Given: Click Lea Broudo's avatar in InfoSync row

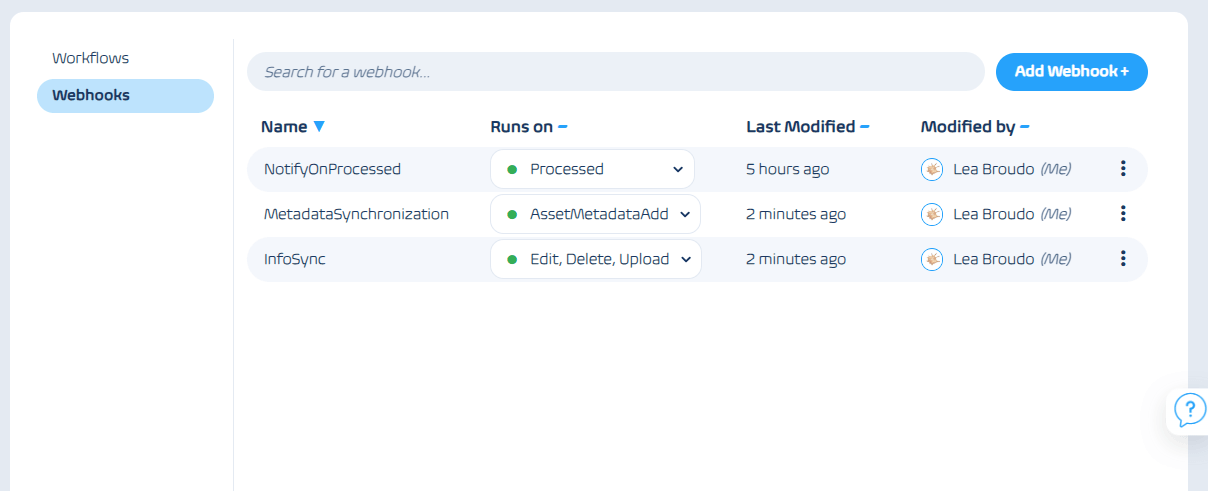Looking at the screenshot, I should pyautogui.click(x=932, y=259).
